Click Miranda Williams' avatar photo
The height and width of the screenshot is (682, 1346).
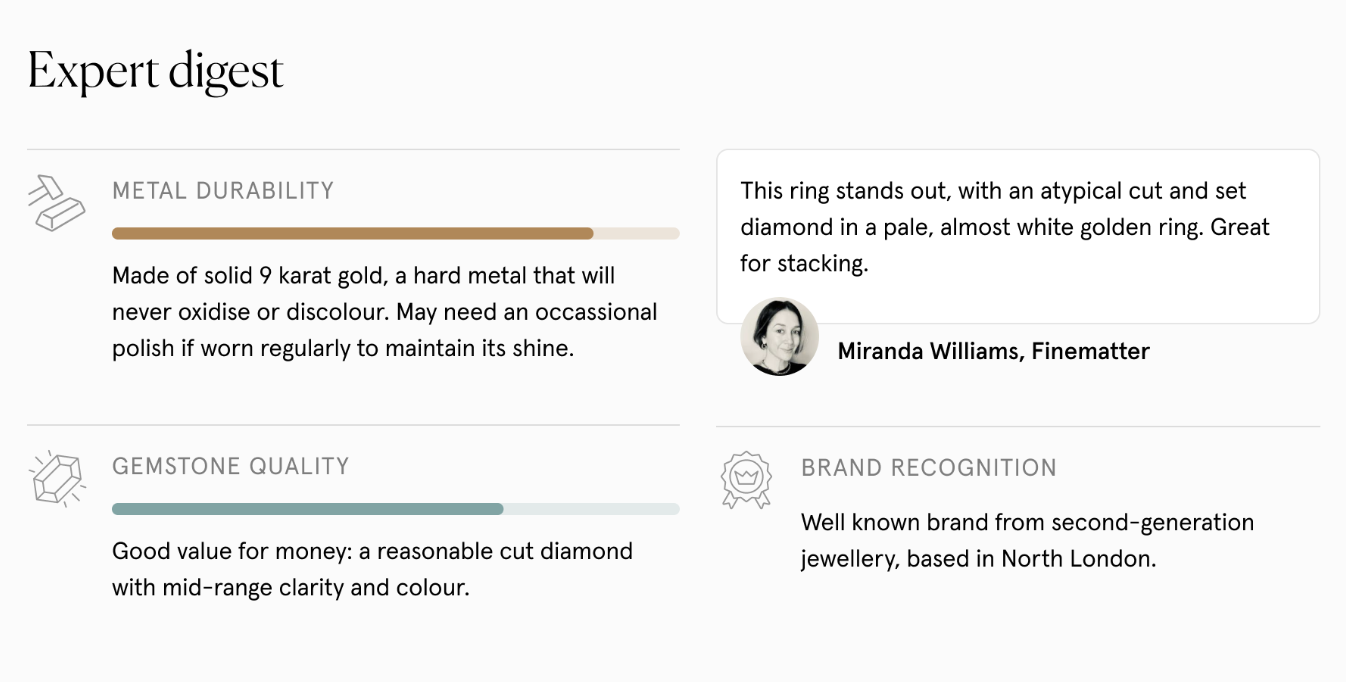[779, 337]
